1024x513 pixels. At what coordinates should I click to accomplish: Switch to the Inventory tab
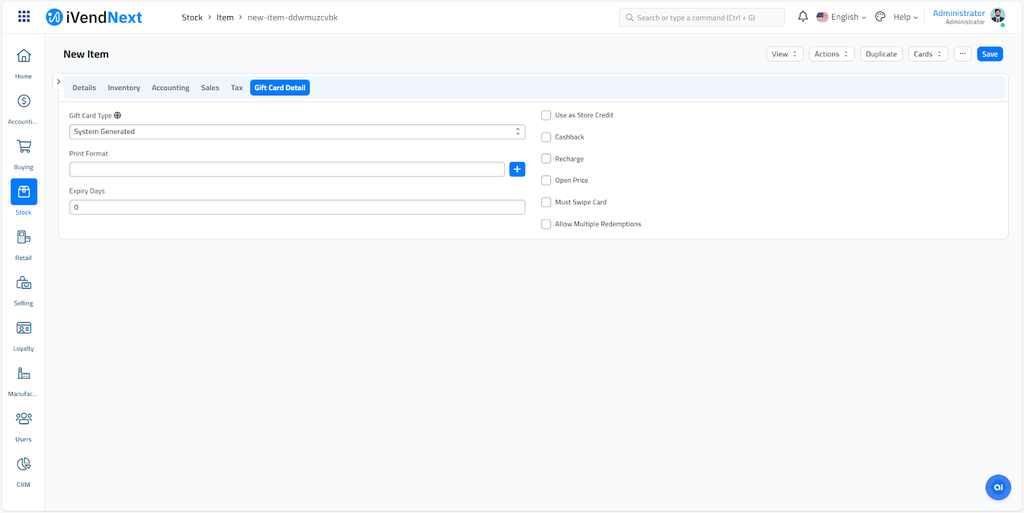[x=124, y=88]
